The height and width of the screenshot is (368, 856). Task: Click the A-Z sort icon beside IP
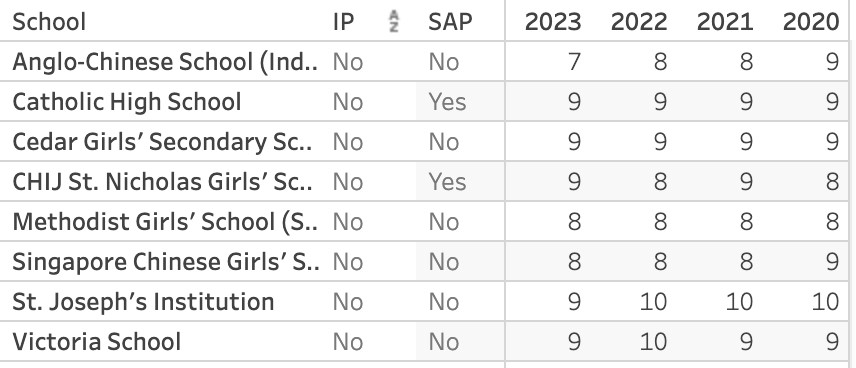coord(393,22)
